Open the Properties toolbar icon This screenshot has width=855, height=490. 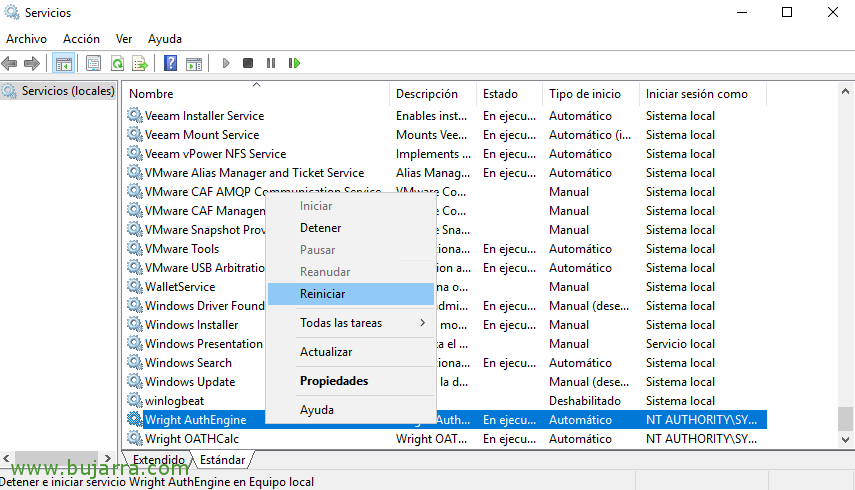(x=93, y=63)
